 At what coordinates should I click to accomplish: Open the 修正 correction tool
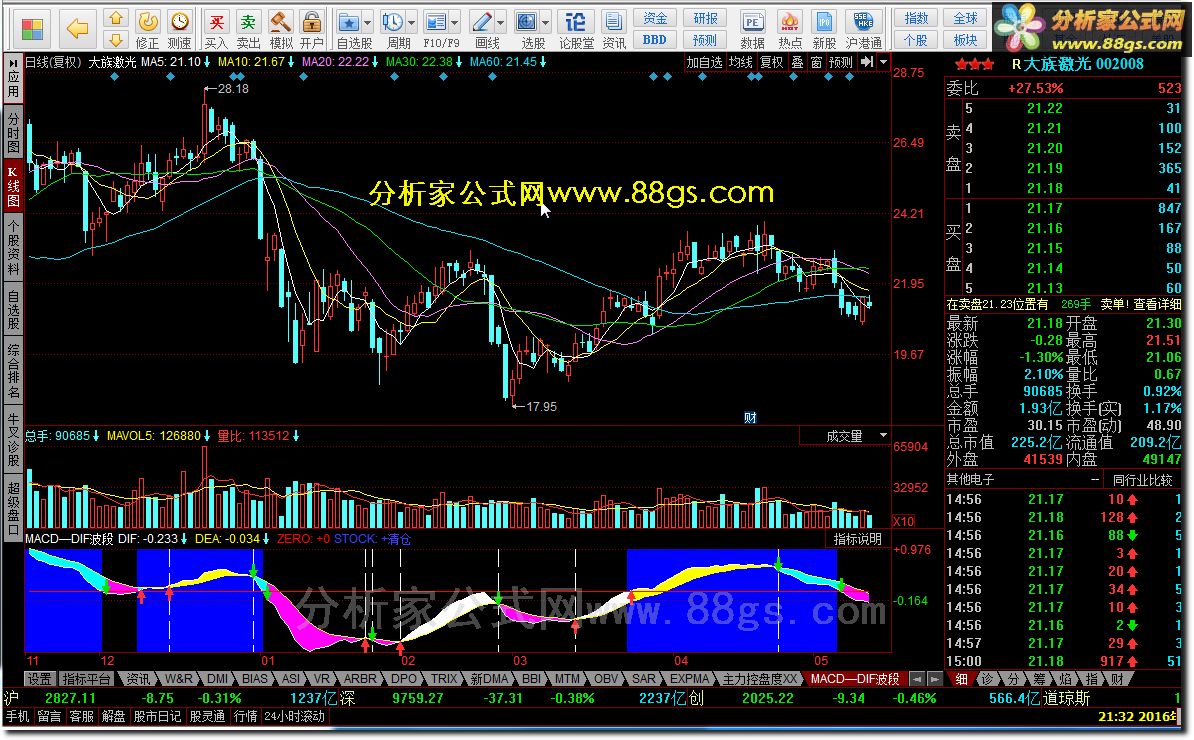pyautogui.click(x=148, y=29)
